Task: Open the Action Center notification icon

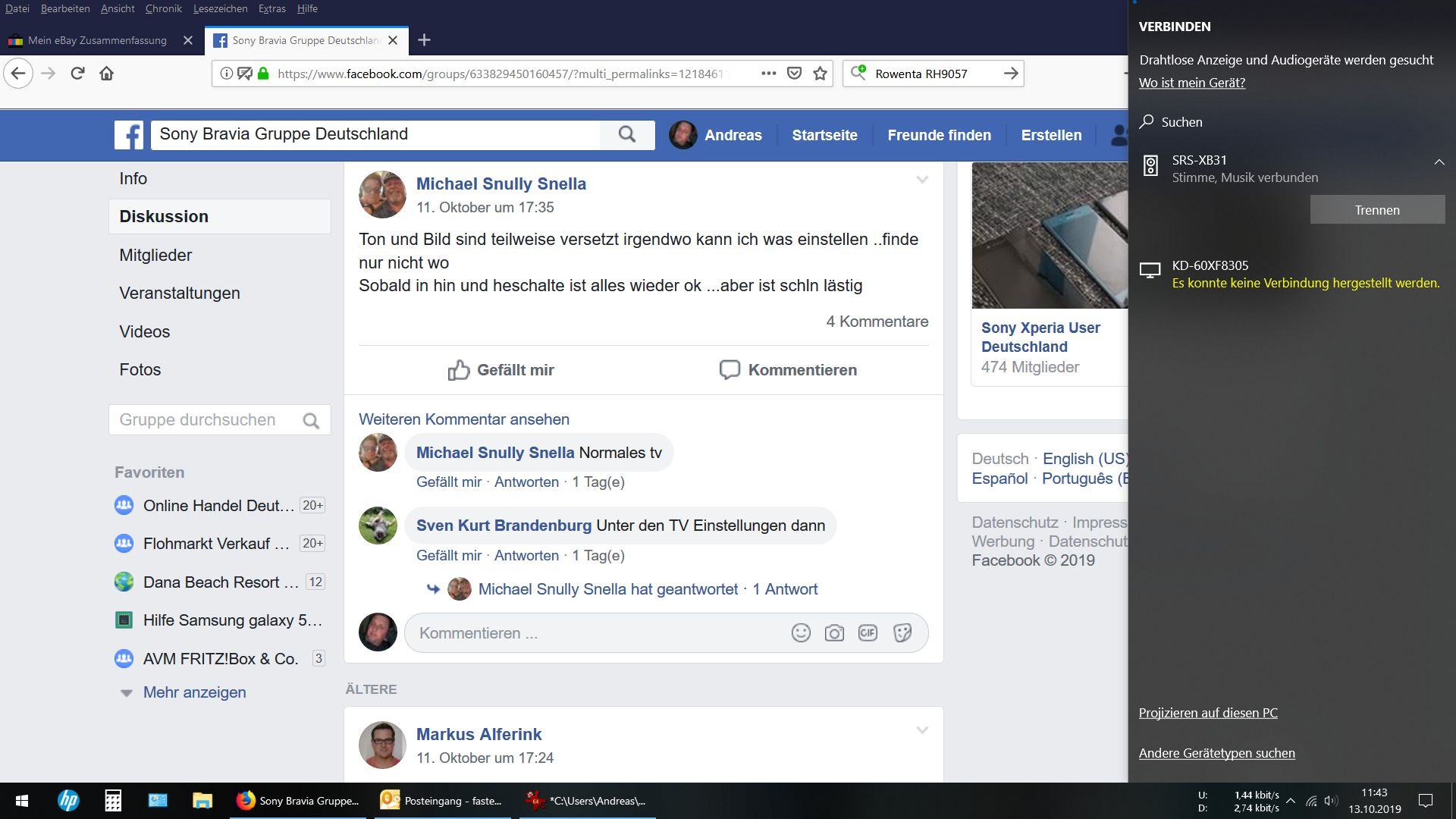Action: click(x=1426, y=801)
